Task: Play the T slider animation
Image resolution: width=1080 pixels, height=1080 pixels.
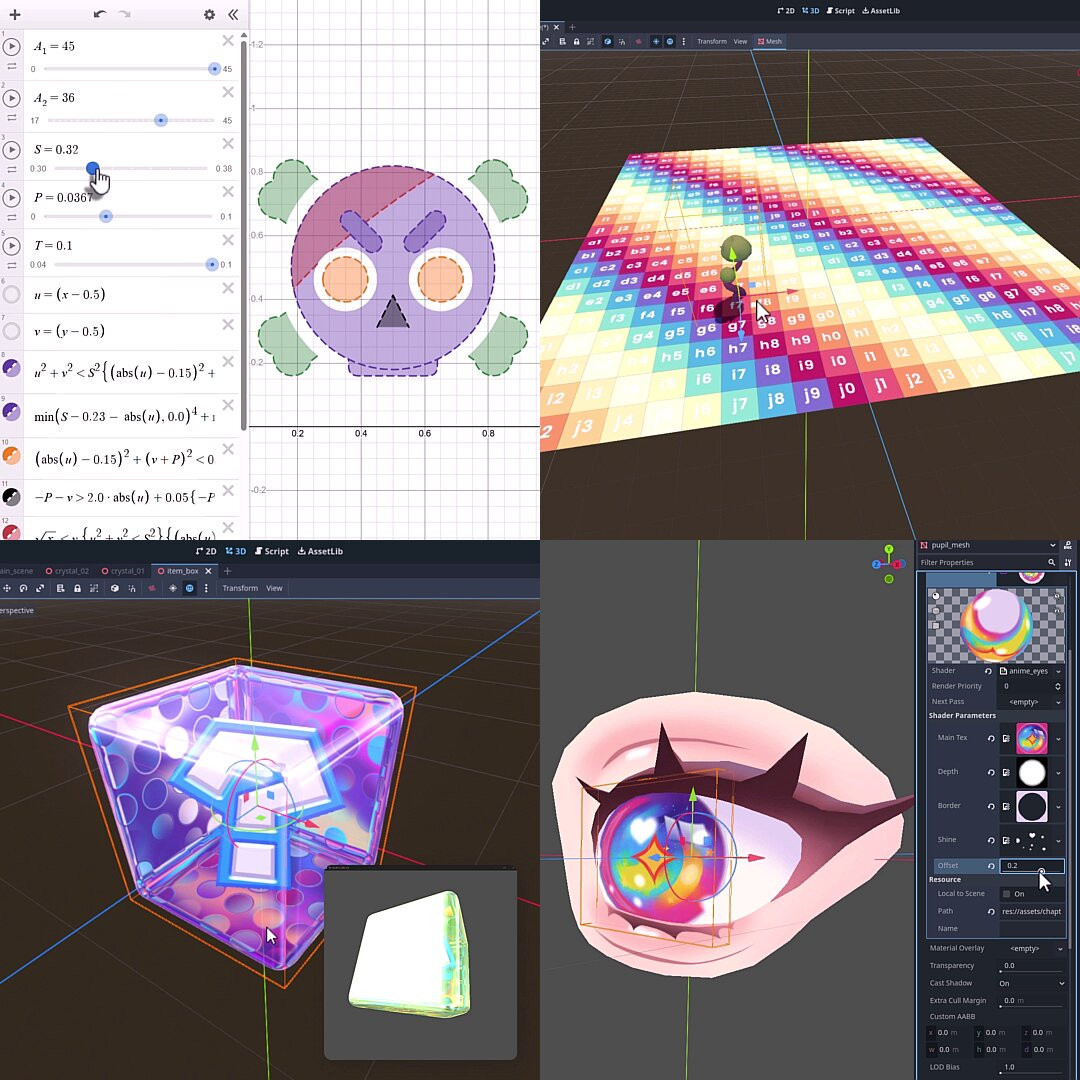Action: pyautogui.click(x=11, y=246)
